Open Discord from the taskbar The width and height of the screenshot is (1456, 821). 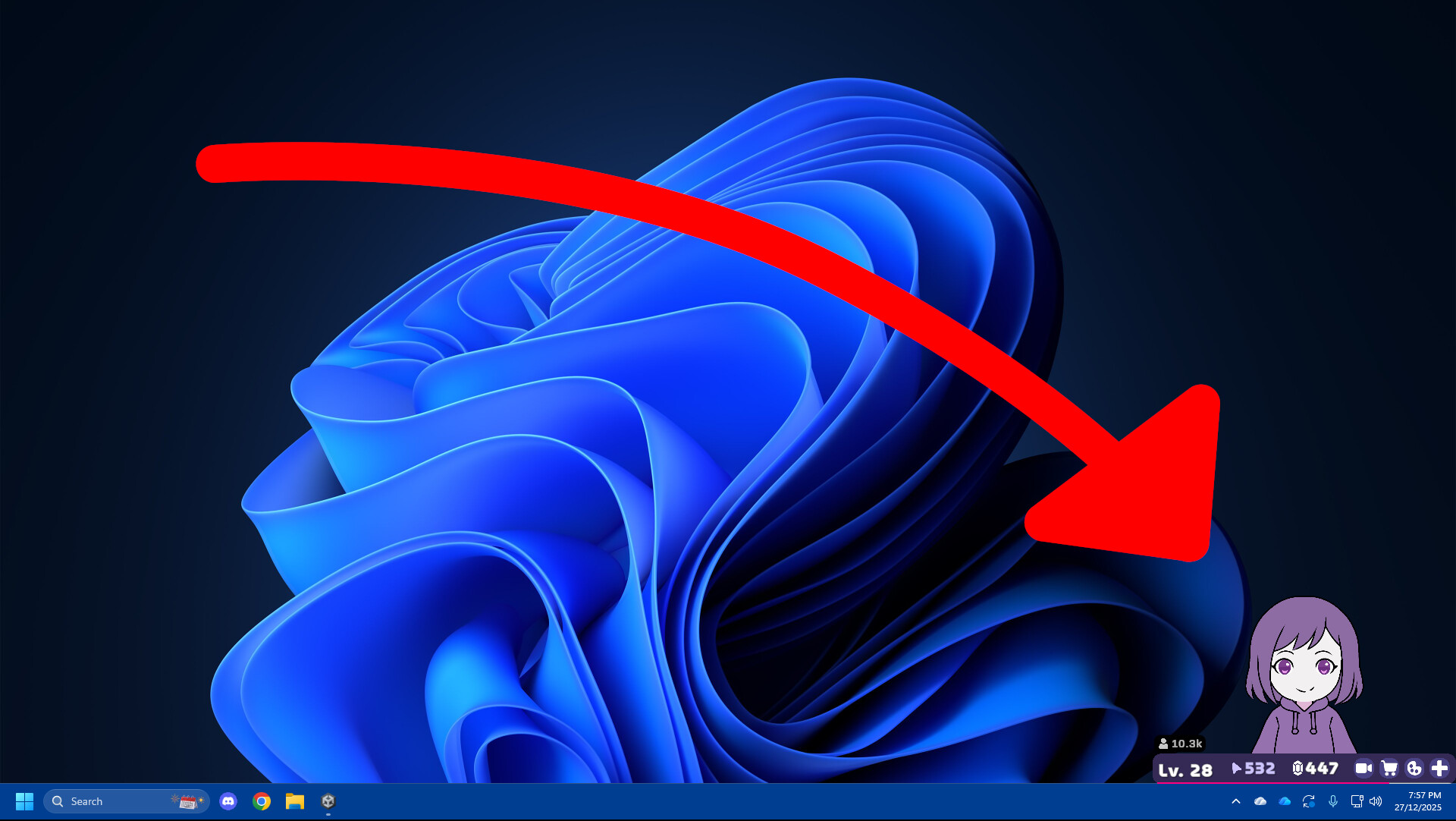pyautogui.click(x=229, y=801)
